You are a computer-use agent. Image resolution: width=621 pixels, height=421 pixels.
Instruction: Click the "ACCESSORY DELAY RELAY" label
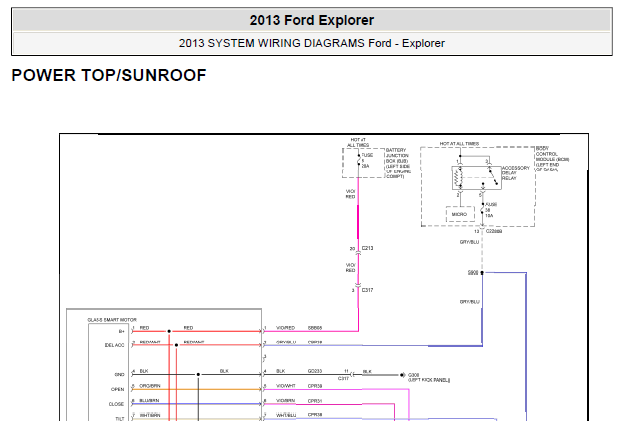[x=515, y=173]
